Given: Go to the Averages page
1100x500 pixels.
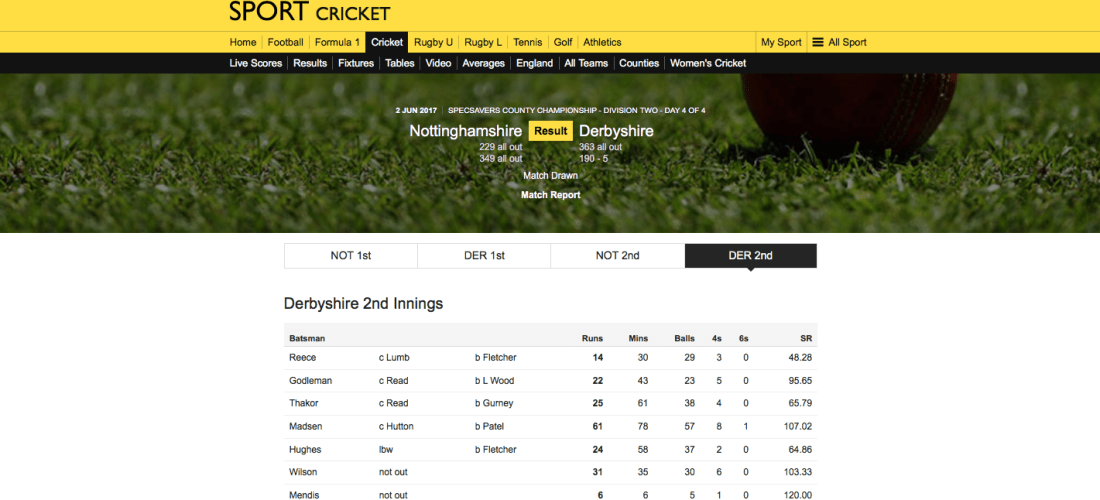Looking at the screenshot, I should (x=483, y=63).
